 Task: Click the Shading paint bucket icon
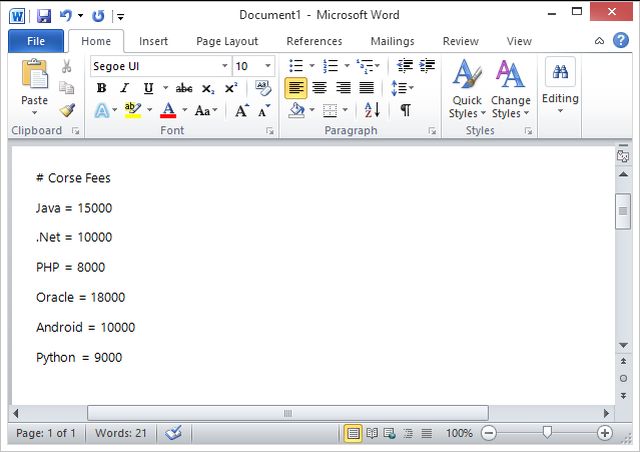click(296, 110)
